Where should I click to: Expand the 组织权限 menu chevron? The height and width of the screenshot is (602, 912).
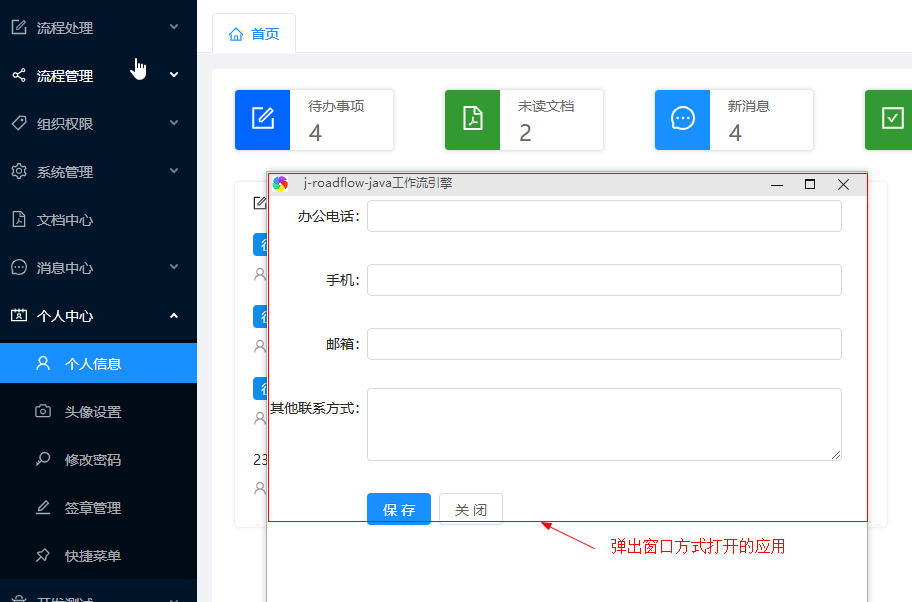174,123
